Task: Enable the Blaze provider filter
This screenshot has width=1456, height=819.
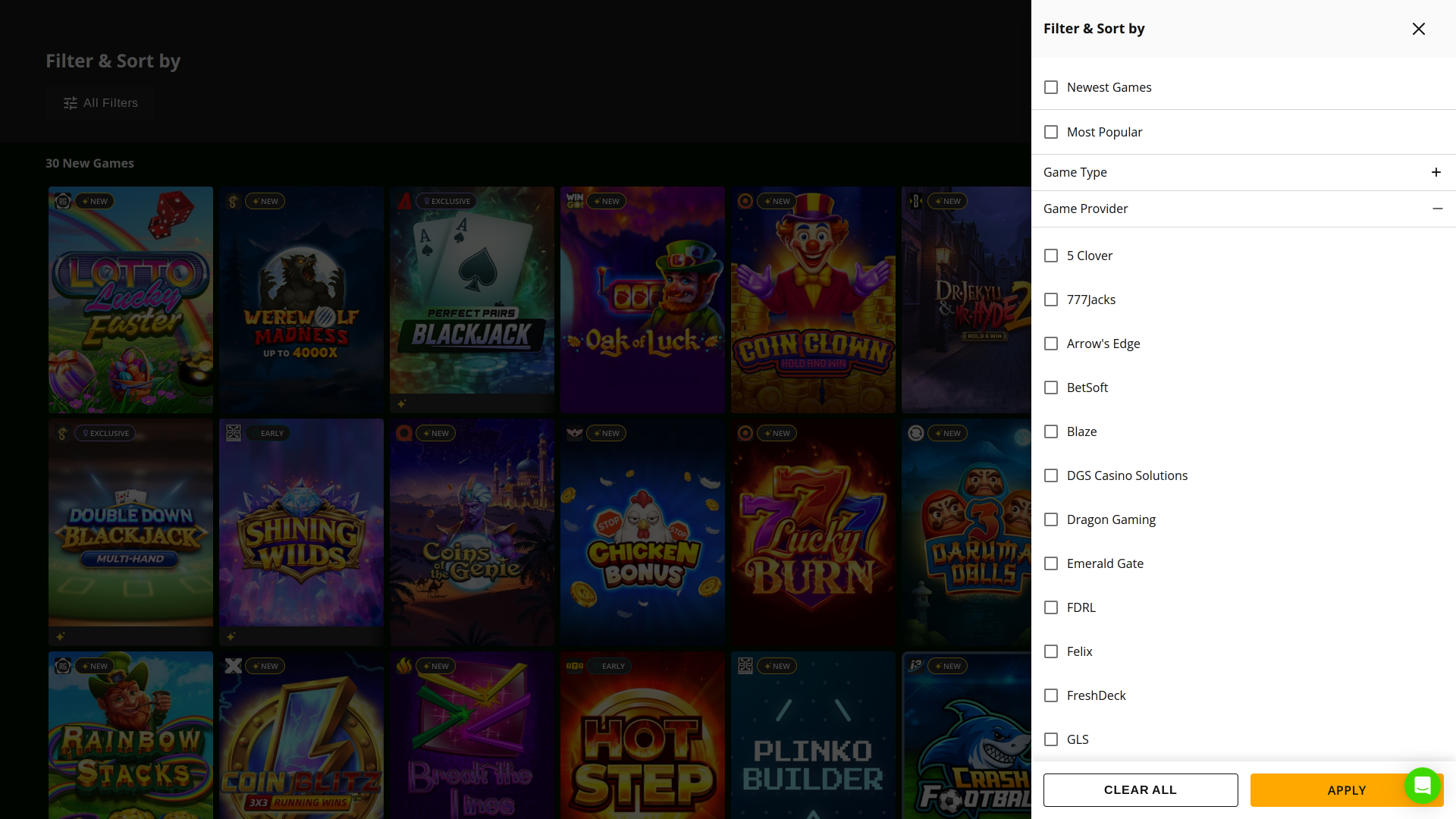Action: pos(1051,431)
